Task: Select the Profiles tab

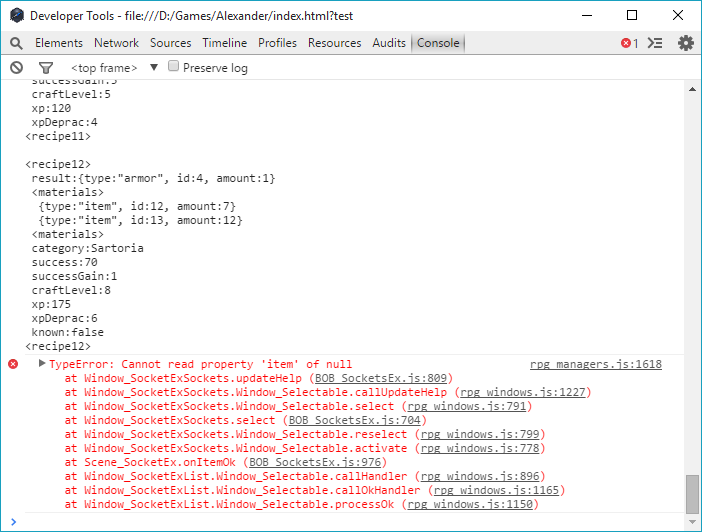Action: [x=277, y=43]
